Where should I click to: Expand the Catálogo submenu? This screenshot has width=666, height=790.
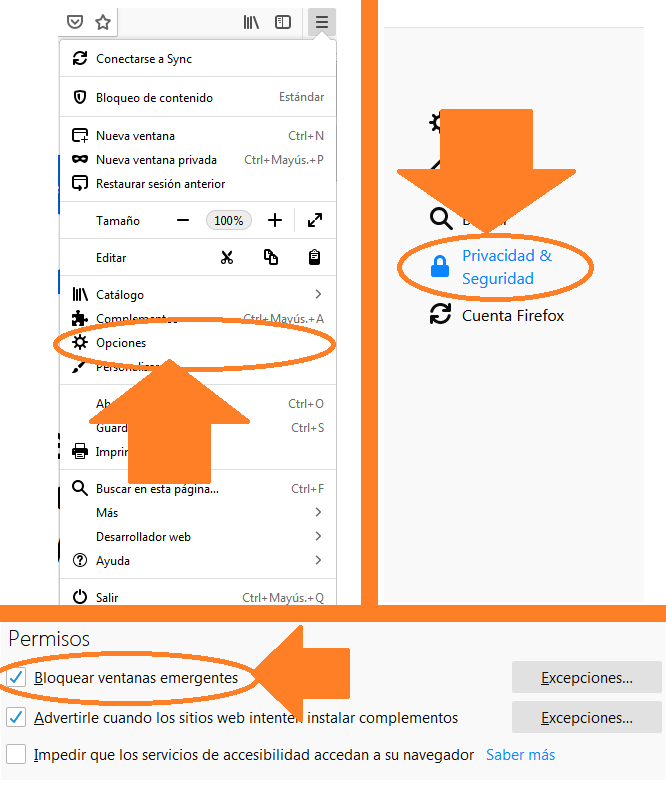(x=198, y=294)
